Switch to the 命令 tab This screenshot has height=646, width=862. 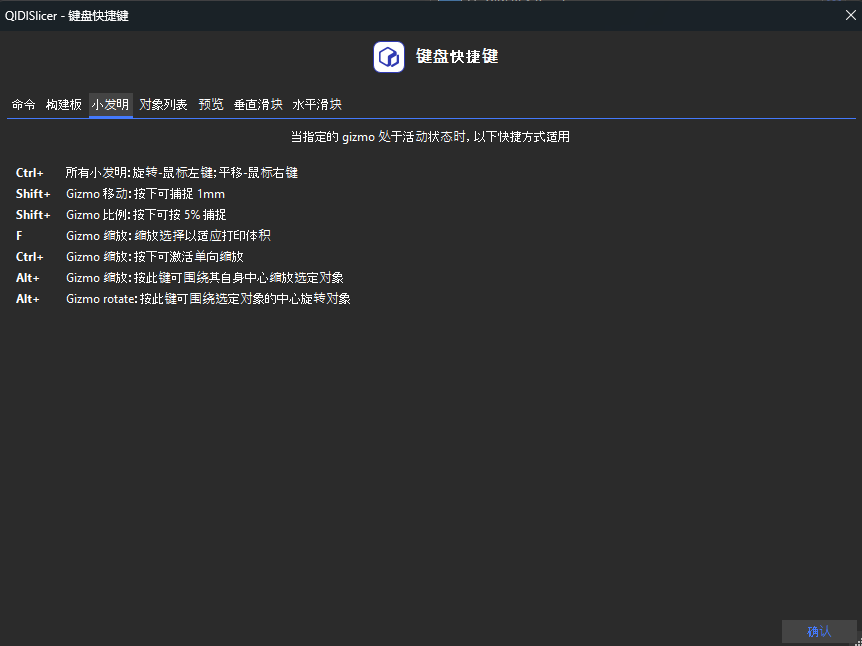tap(24, 104)
